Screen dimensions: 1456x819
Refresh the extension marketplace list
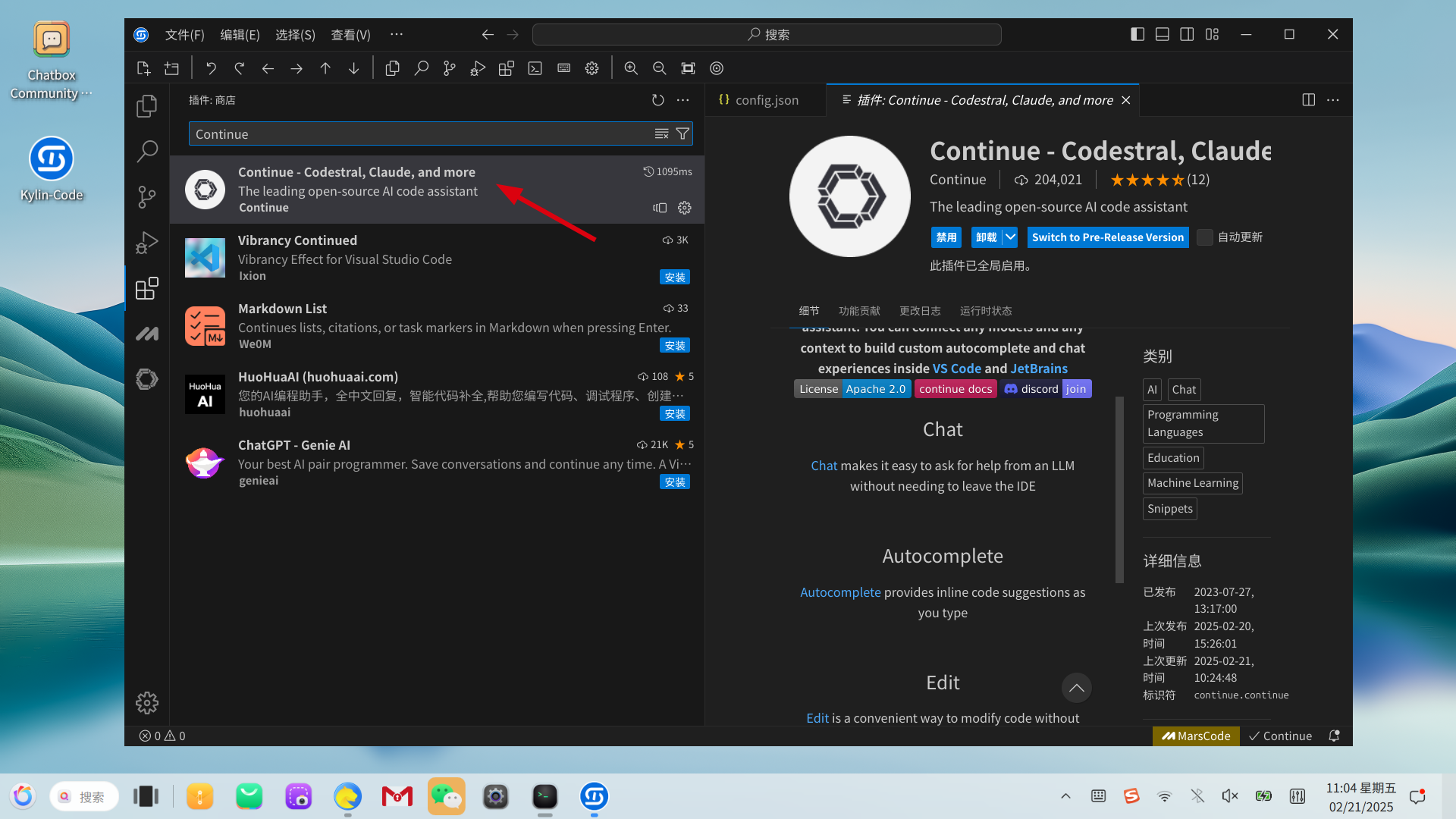pos(658,100)
